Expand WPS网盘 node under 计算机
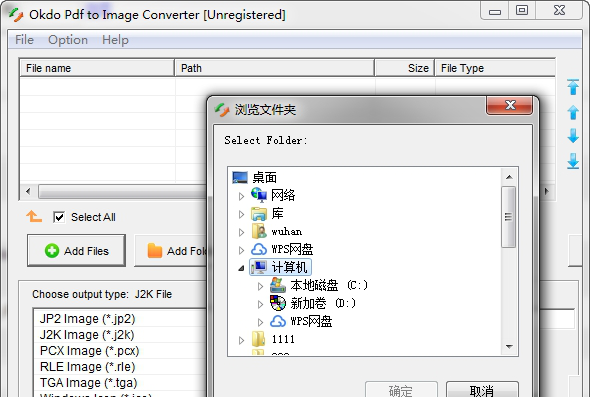 (x=260, y=322)
